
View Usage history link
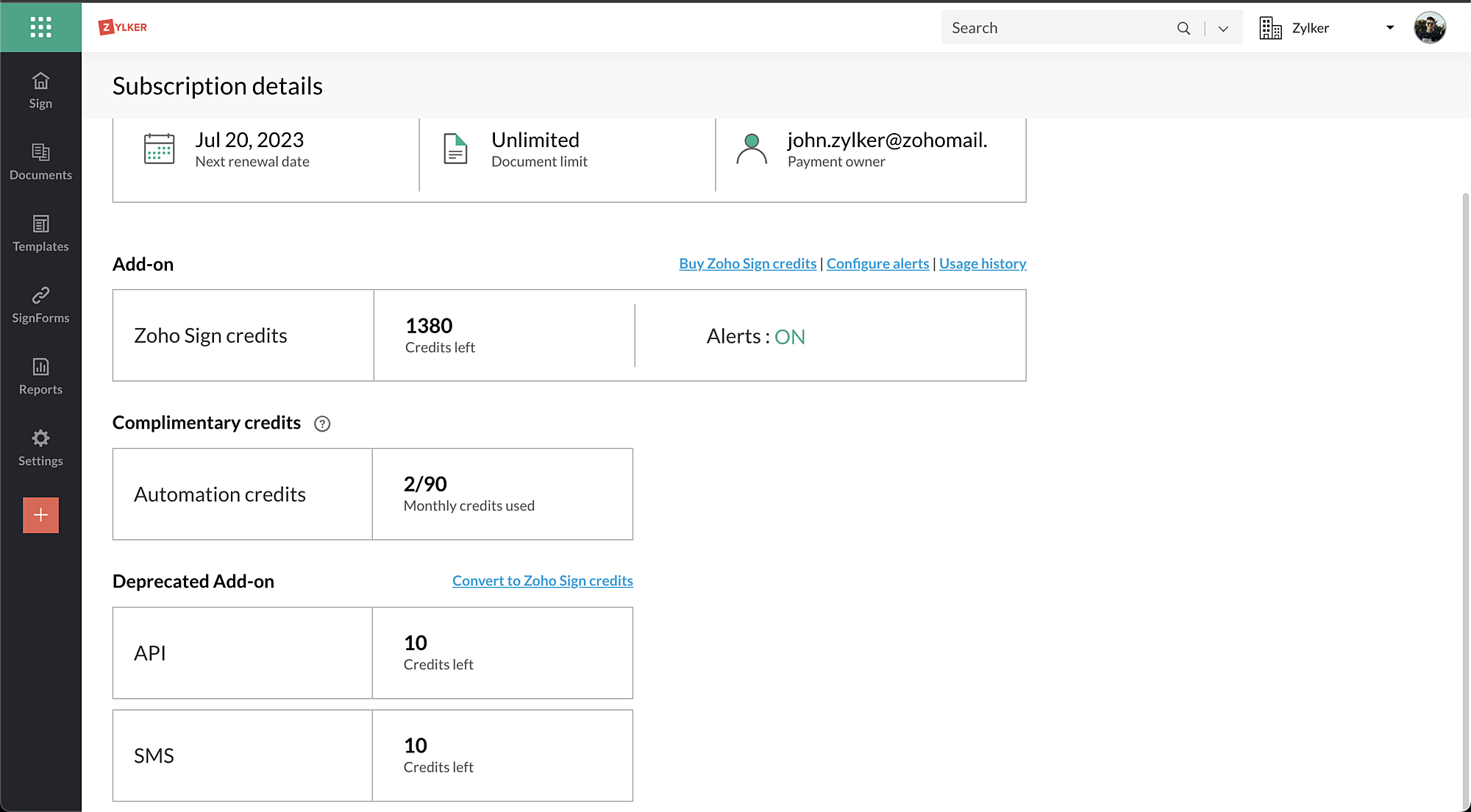[982, 263]
